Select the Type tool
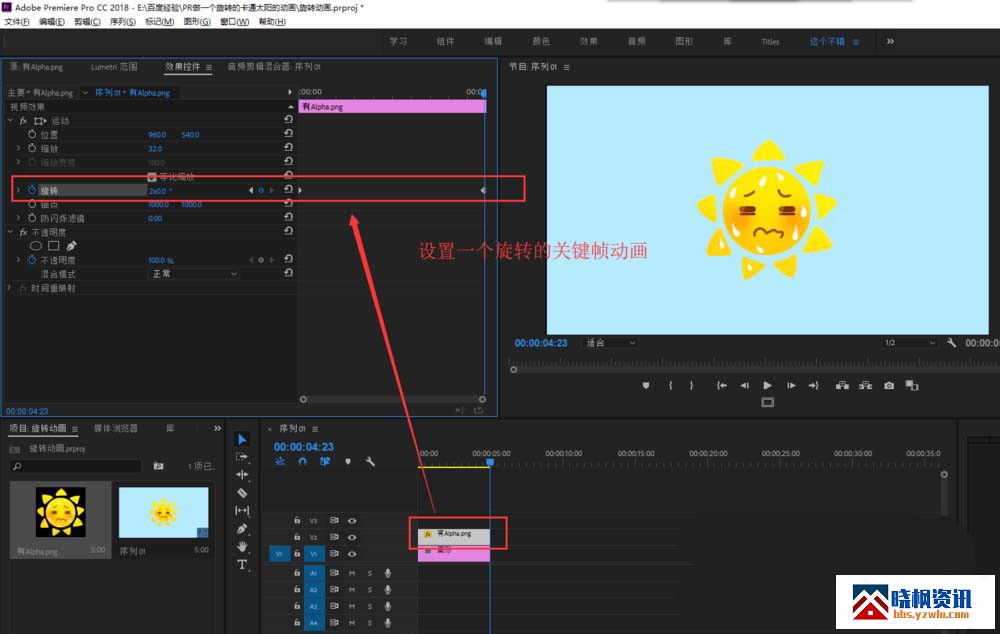 click(x=242, y=564)
